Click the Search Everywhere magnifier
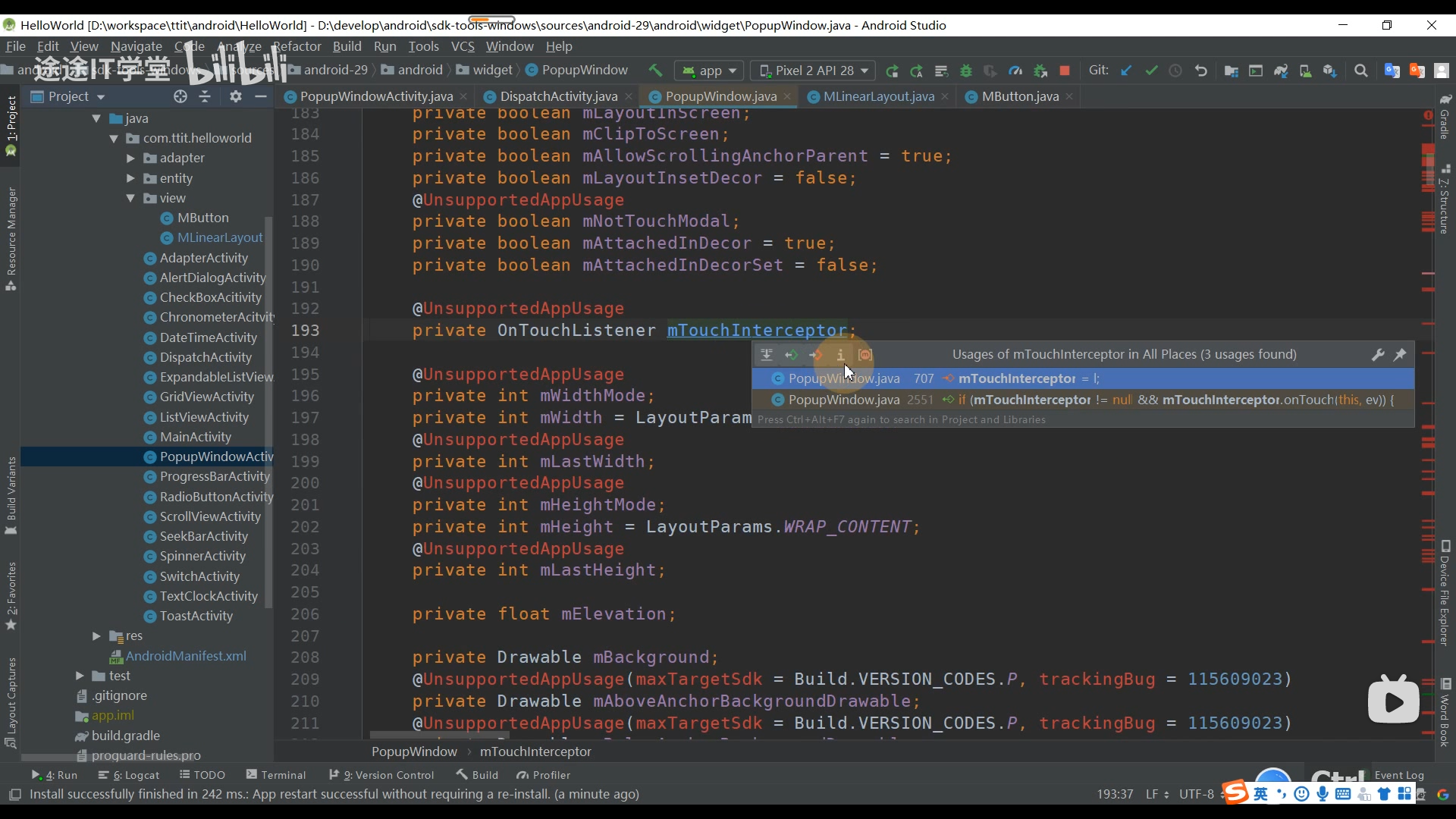1456x819 pixels. coord(1361,71)
